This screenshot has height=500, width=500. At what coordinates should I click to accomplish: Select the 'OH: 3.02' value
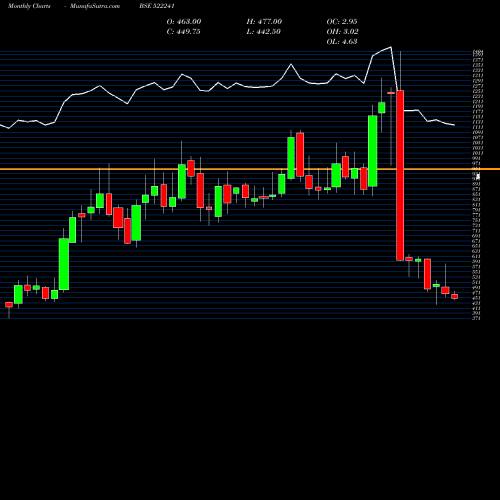click(x=342, y=31)
